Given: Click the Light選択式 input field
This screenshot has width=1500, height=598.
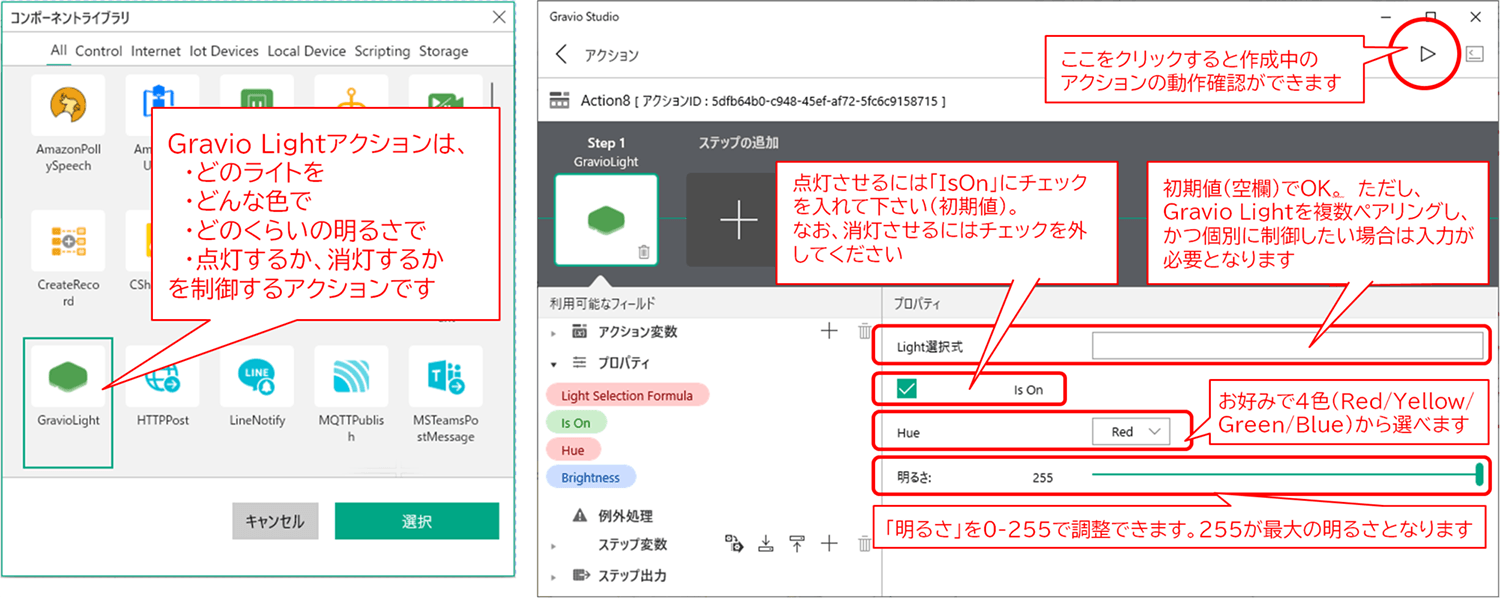Looking at the screenshot, I should coord(1287,346).
